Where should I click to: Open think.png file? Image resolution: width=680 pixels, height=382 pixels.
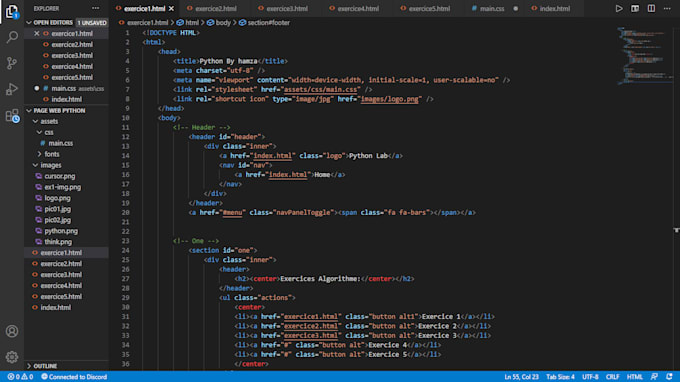(x=58, y=242)
